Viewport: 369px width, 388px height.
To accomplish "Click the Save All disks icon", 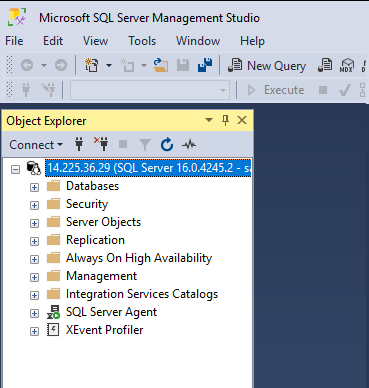I will 205,65.
